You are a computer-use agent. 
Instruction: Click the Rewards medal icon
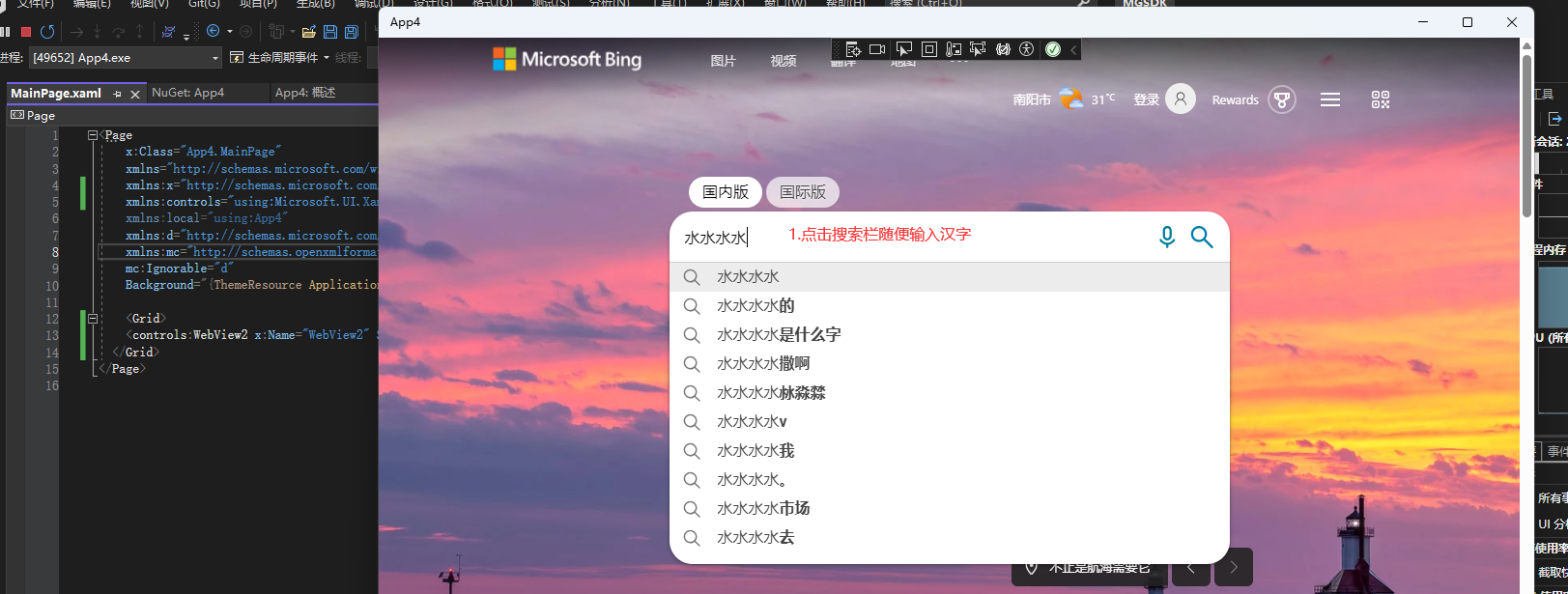[1282, 99]
